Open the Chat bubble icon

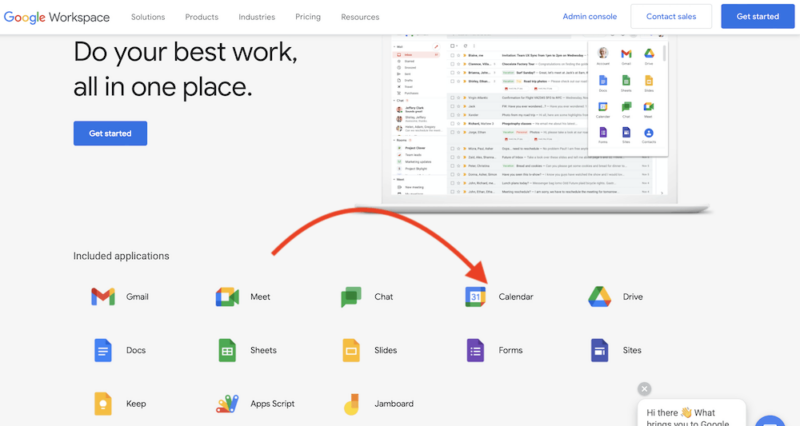tap(351, 296)
